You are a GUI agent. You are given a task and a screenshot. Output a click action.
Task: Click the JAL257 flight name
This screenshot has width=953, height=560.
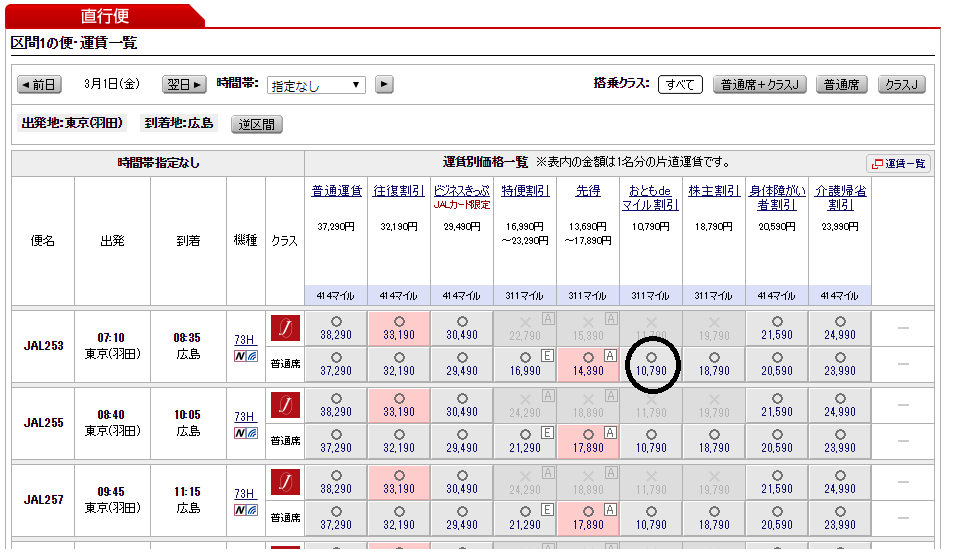coord(43,500)
